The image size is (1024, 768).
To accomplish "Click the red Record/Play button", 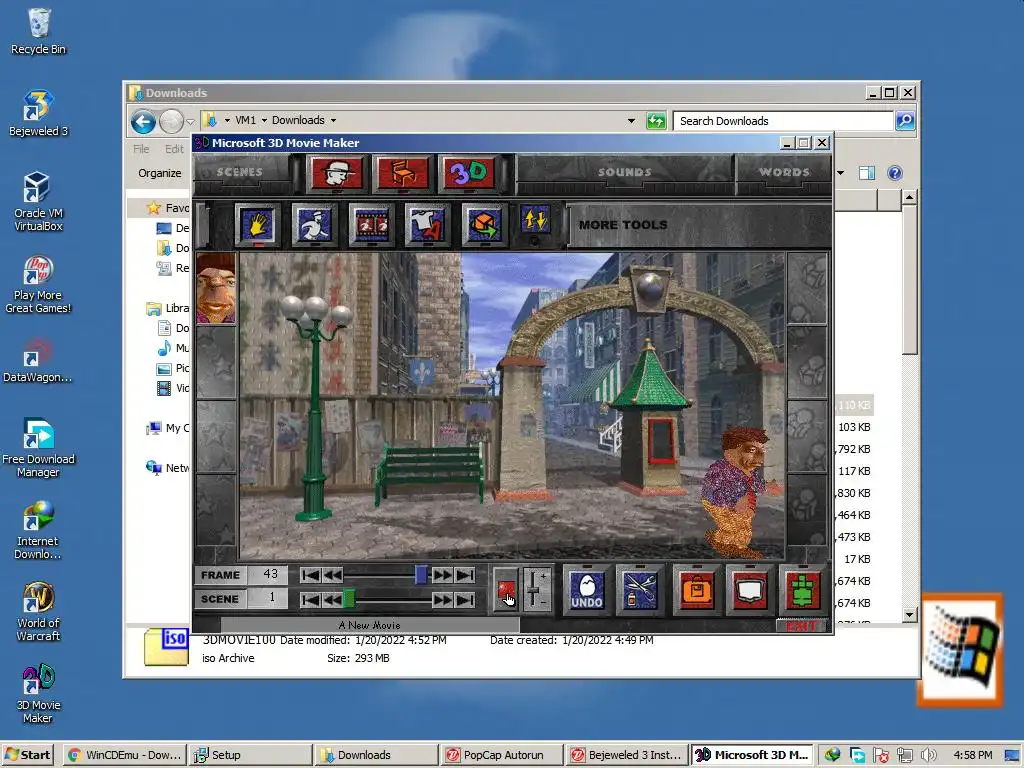I will tap(505, 590).
